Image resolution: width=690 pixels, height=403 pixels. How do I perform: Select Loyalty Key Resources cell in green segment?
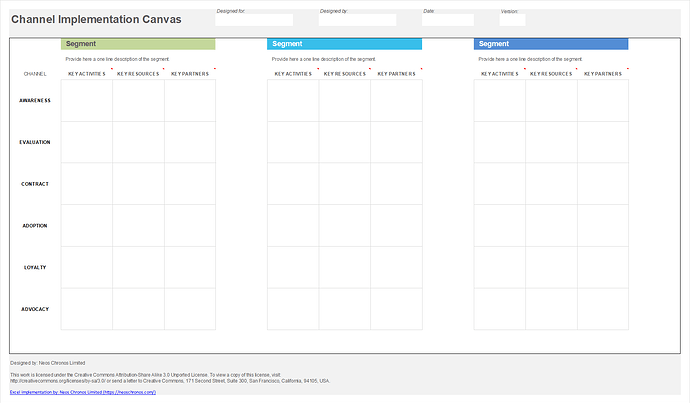139,267
